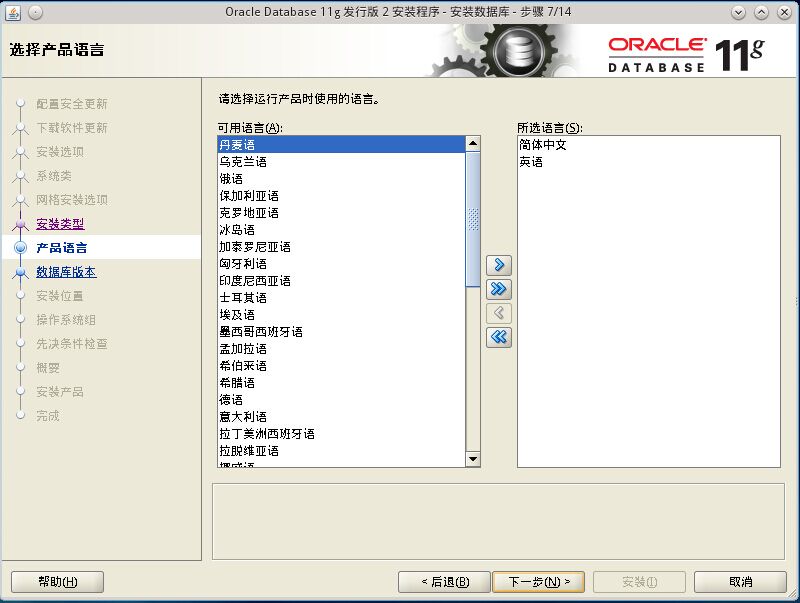Select 匈牙利语 in available languages
The width and height of the screenshot is (800, 603).
click(341, 264)
